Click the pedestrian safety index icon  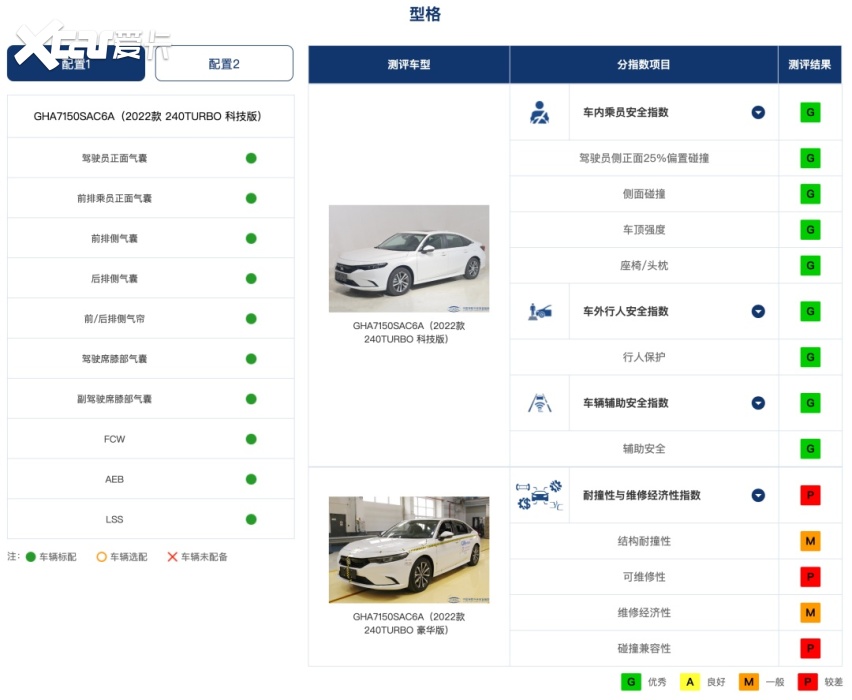[539, 311]
